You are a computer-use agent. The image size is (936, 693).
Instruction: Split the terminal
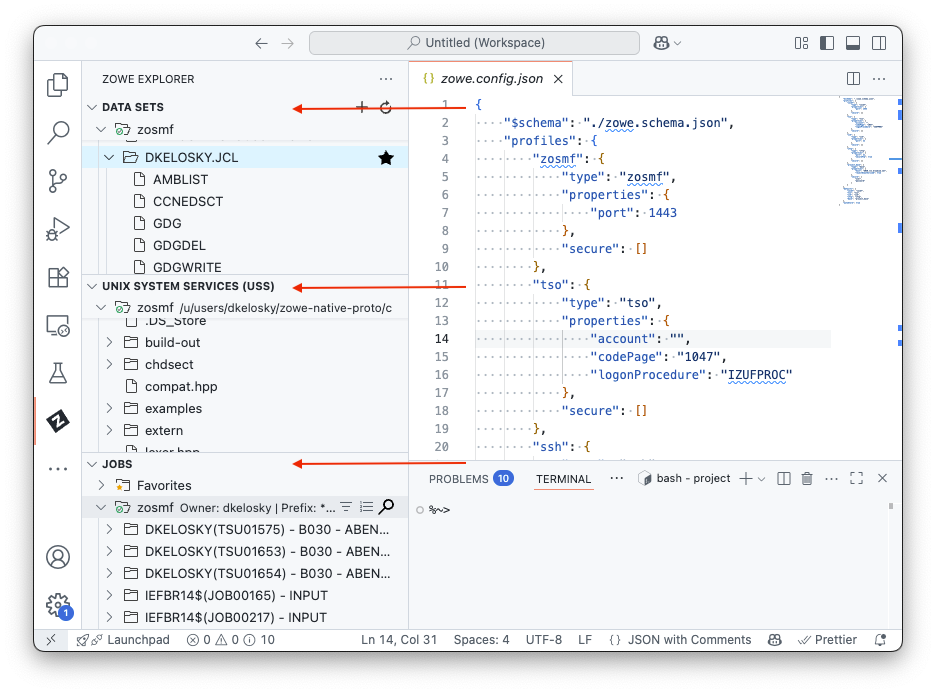(x=784, y=479)
